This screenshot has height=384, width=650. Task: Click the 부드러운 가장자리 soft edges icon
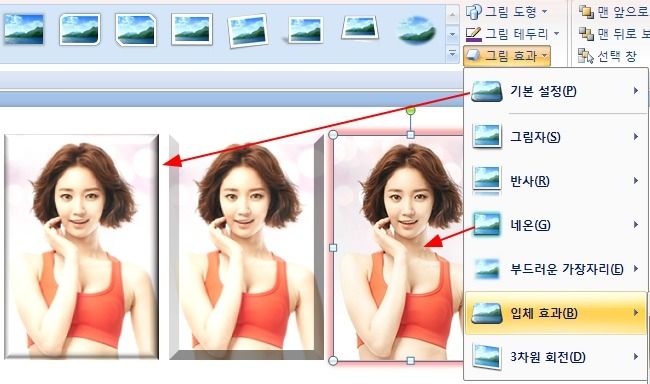click(487, 269)
